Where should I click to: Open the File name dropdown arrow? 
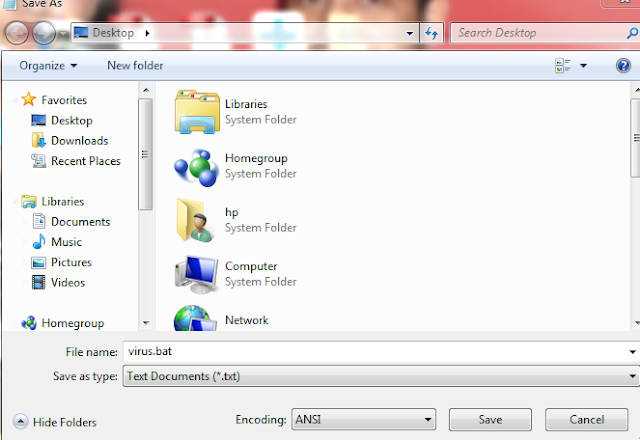click(x=632, y=352)
